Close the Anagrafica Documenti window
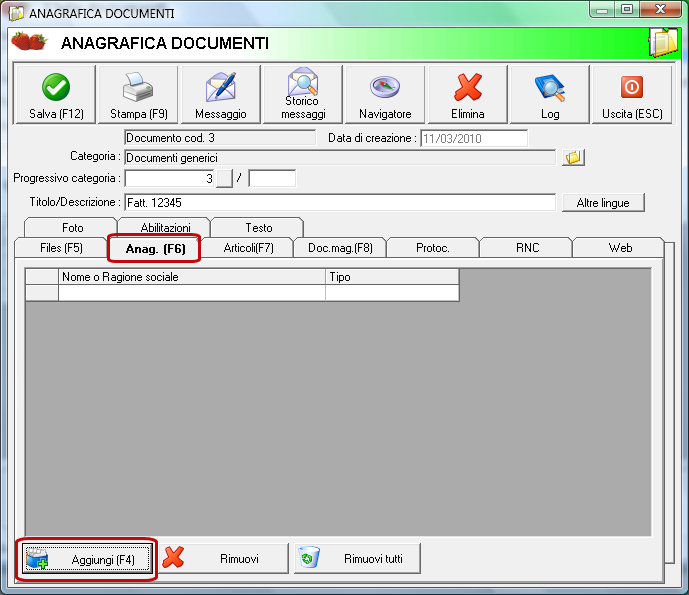The width and height of the screenshot is (689, 595). (660, 10)
